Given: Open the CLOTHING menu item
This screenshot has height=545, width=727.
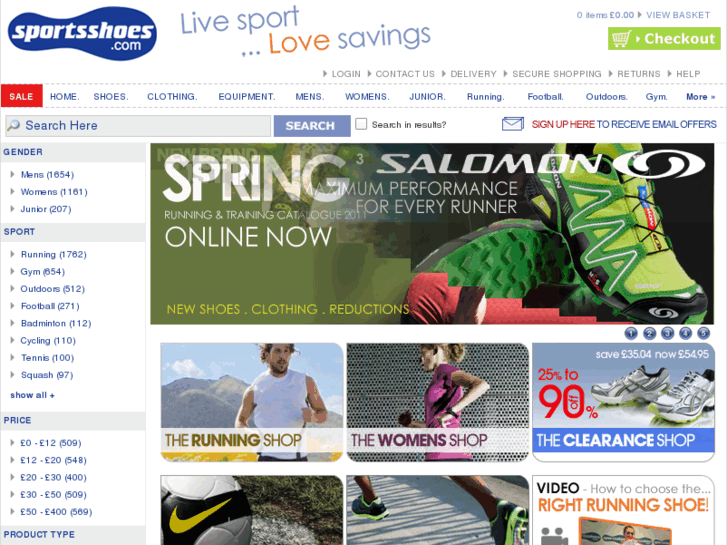Looking at the screenshot, I should pyautogui.click(x=172, y=96).
